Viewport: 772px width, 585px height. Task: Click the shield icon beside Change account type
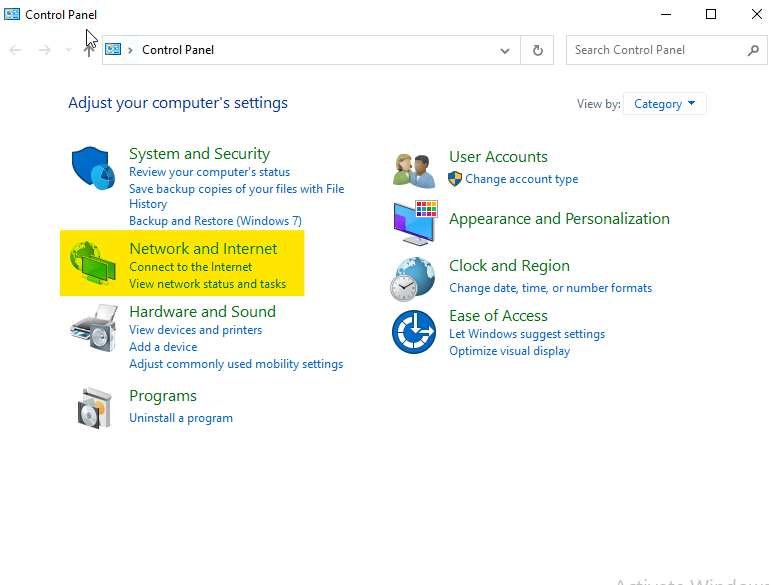[455, 179]
